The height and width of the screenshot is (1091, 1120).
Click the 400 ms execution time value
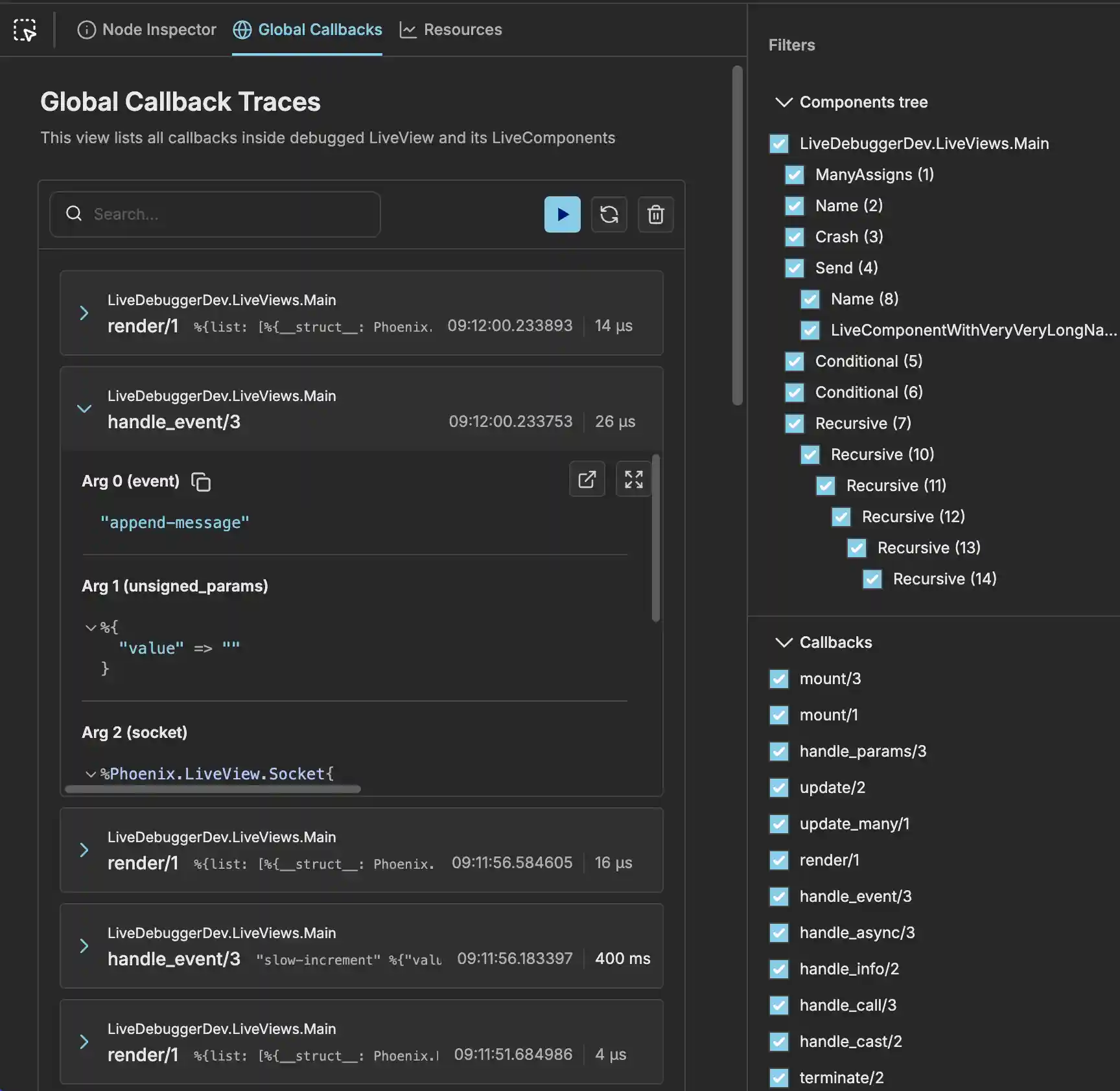[x=622, y=959]
